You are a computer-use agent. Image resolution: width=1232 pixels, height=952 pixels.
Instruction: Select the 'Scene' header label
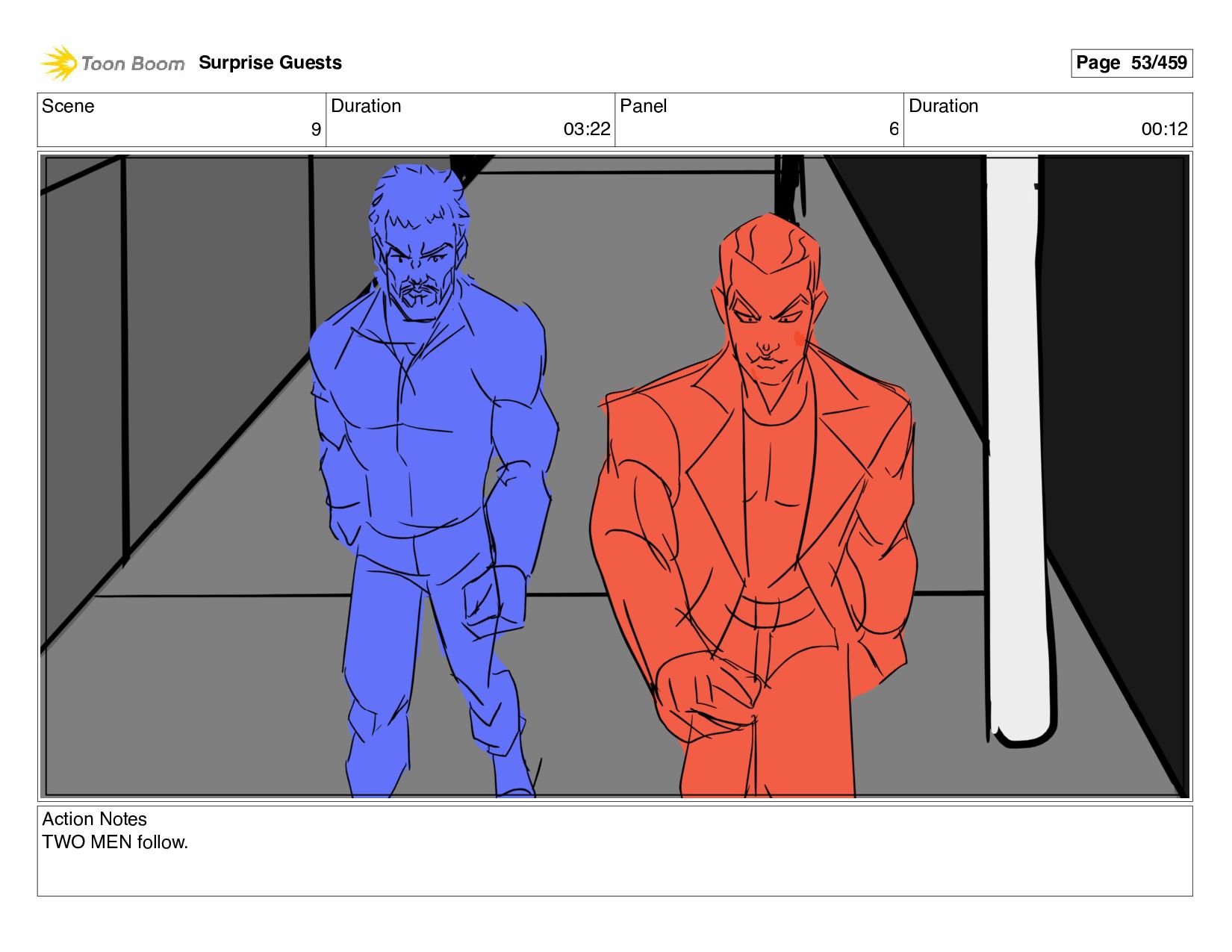68,106
